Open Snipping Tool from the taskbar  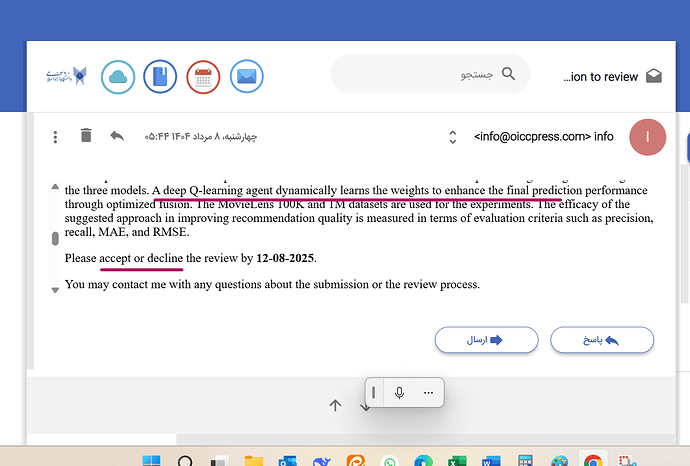[627, 461]
